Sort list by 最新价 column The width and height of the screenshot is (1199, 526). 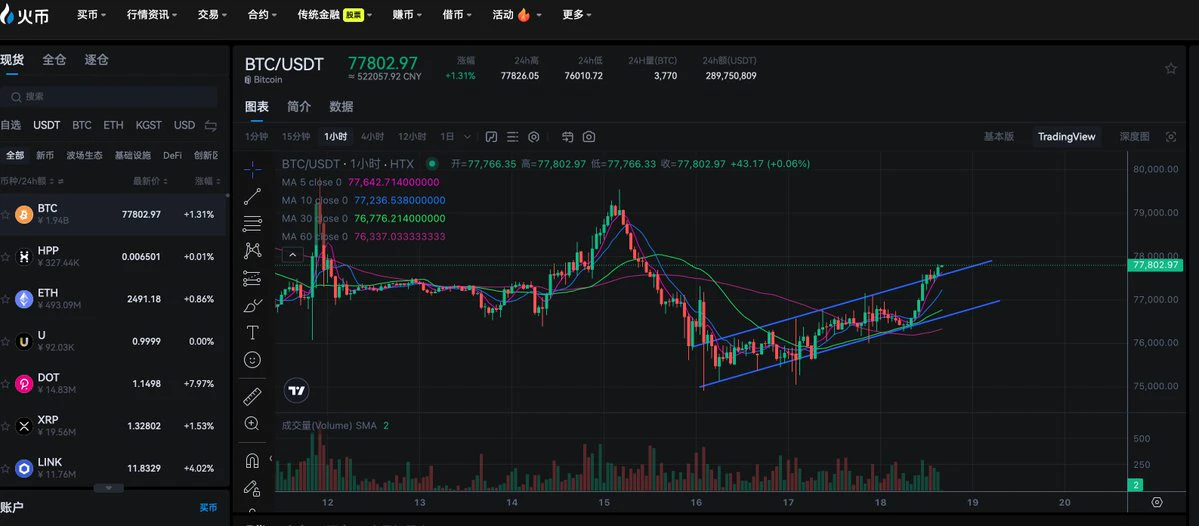point(150,182)
